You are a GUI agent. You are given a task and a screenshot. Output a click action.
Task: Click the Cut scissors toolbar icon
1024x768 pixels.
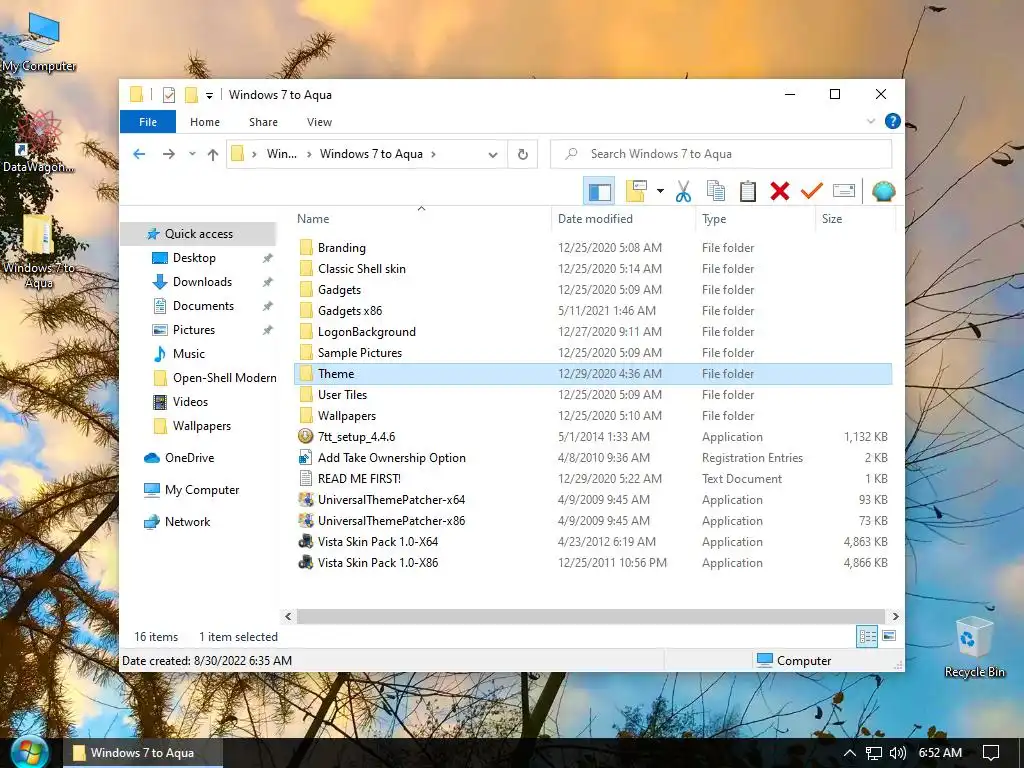click(683, 191)
